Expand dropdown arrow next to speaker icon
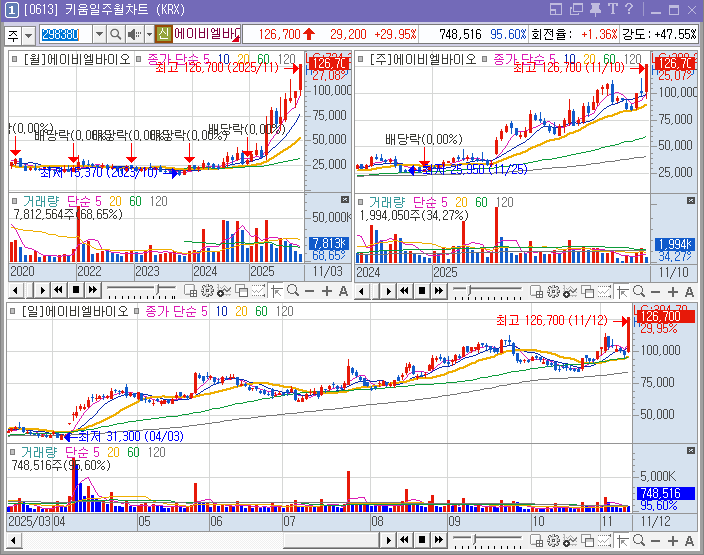 tap(149, 34)
